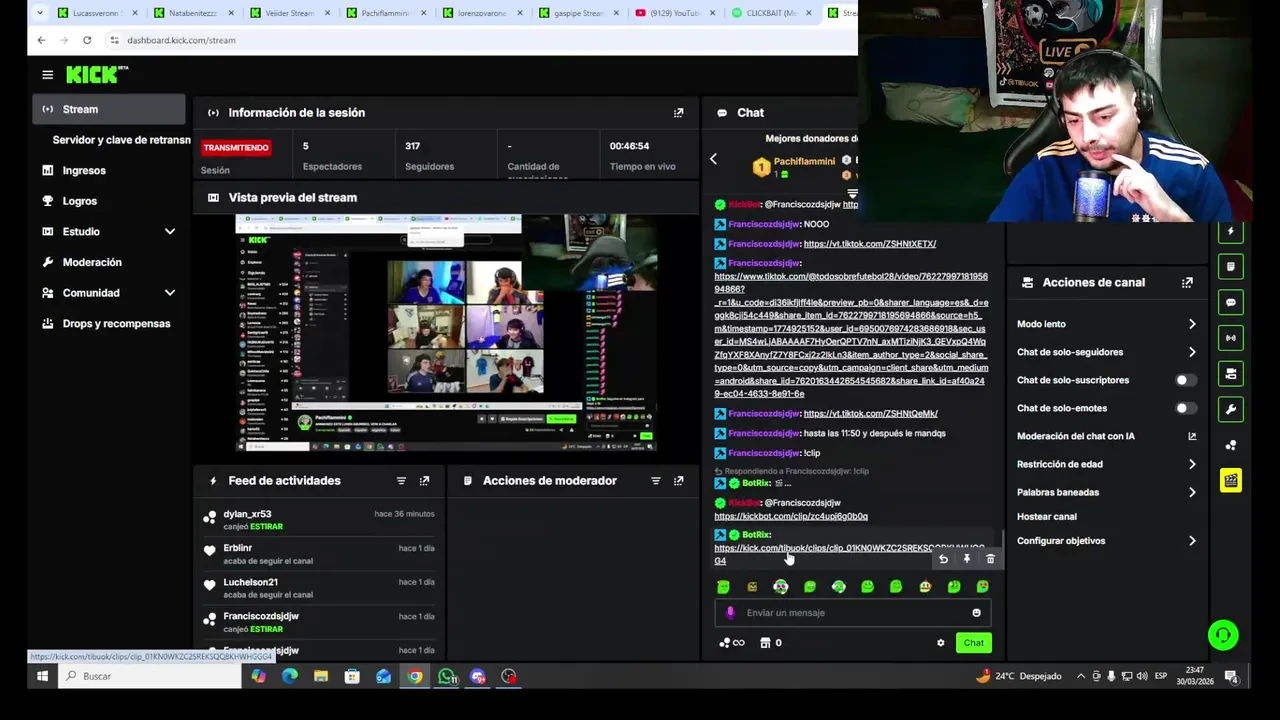Open the Acciones de moderador filter
1280x720 pixels.
point(655,481)
